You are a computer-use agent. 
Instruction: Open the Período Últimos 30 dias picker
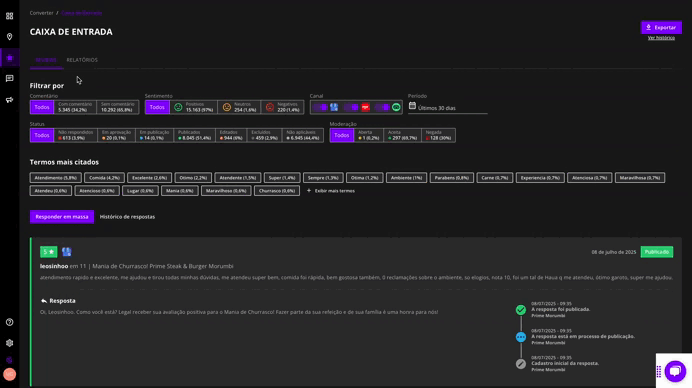[x=448, y=108]
